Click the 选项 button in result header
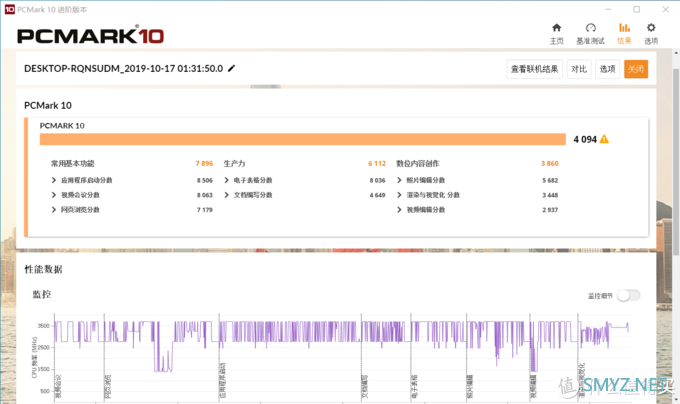This screenshot has width=680, height=404. point(607,69)
